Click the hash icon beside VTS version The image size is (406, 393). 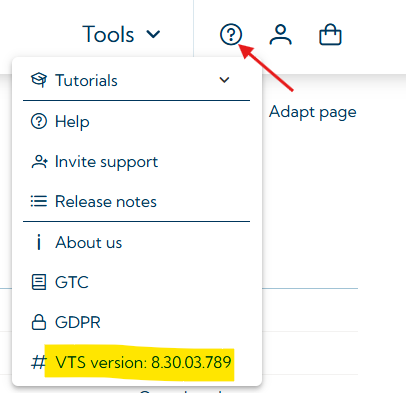(x=38, y=362)
